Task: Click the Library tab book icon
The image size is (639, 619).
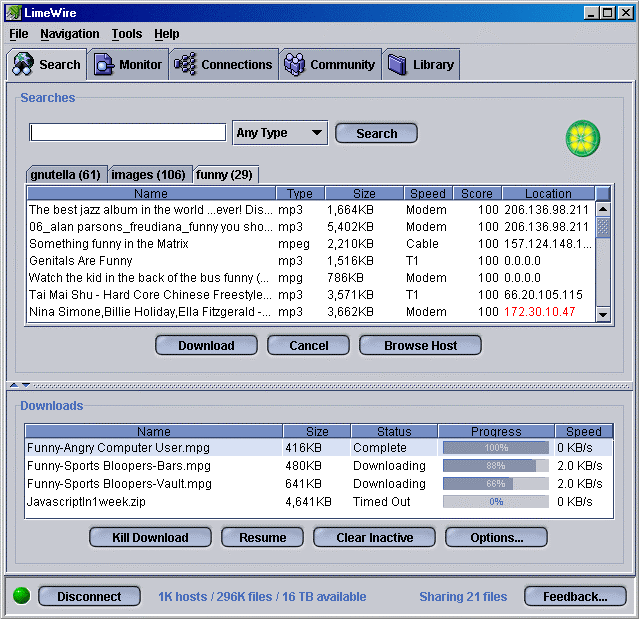Action: [x=397, y=65]
